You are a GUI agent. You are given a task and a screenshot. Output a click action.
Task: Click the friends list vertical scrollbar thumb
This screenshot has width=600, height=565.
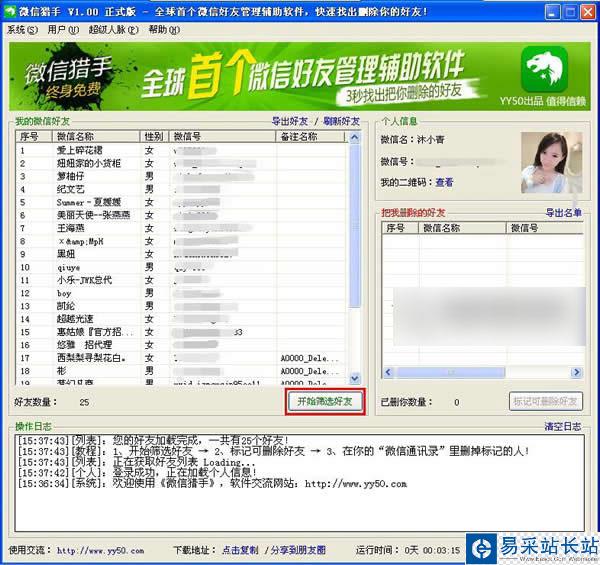pyautogui.click(x=355, y=226)
